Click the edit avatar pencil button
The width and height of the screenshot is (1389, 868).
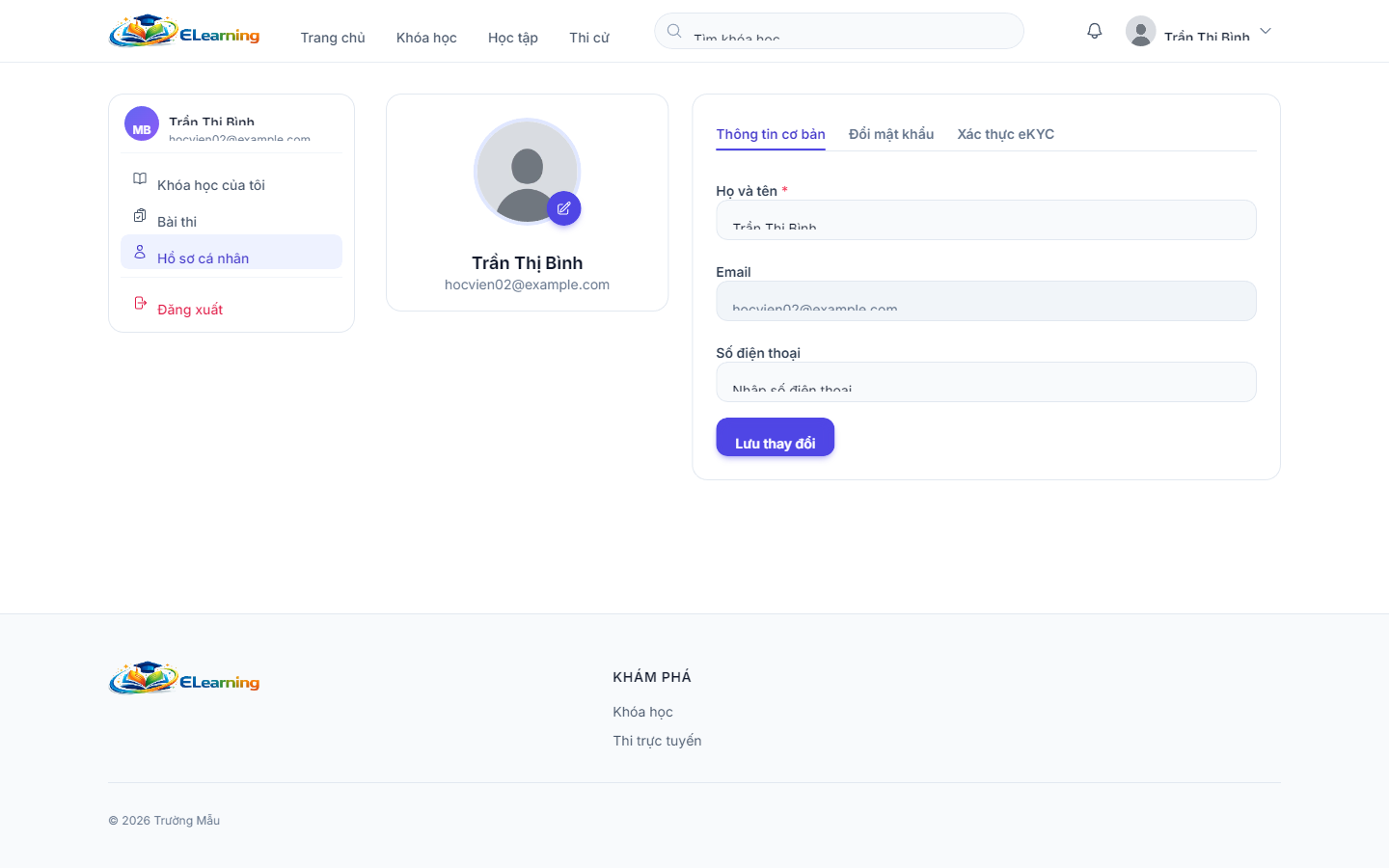pyautogui.click(x=563, y=208)
